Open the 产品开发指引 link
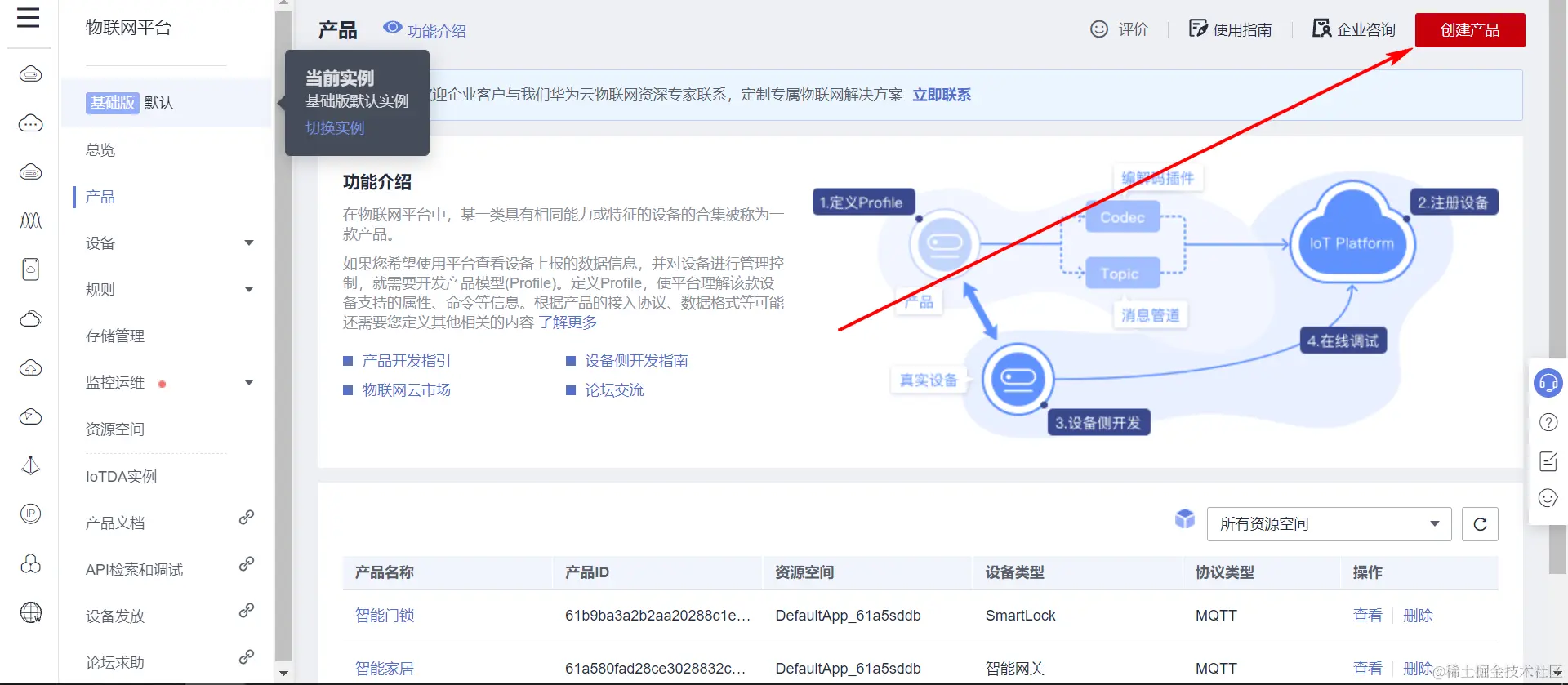This screenshot has height=685, width=1568. [406, 361]
